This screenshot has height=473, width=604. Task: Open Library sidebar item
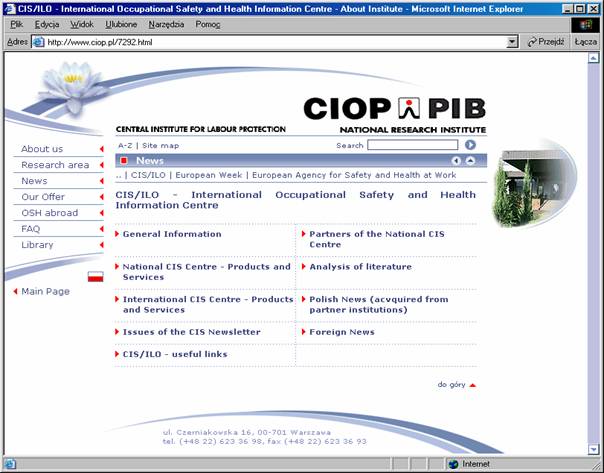tap(37, 245)
